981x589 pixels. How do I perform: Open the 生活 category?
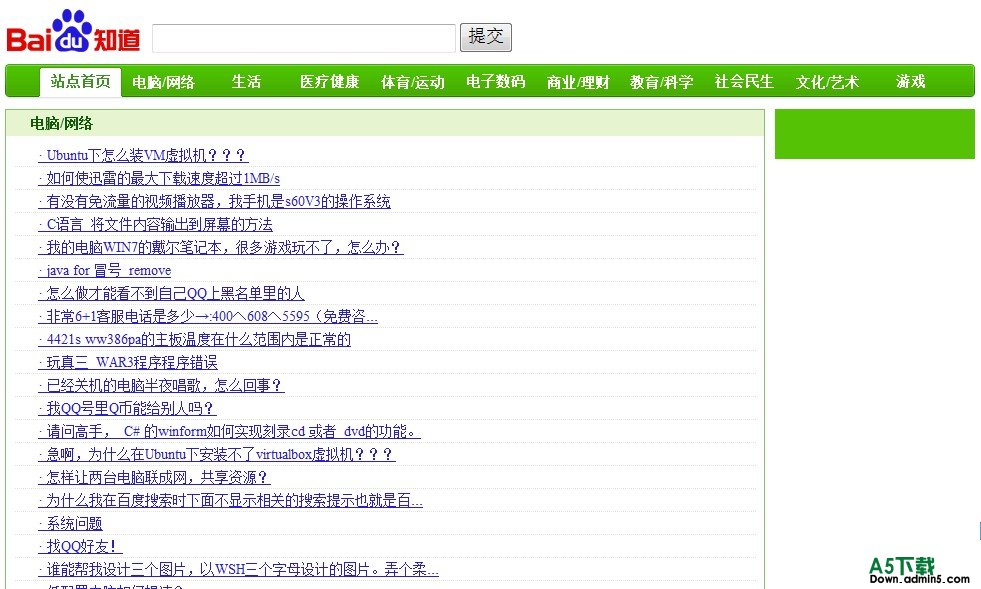(x=246, y=82)
